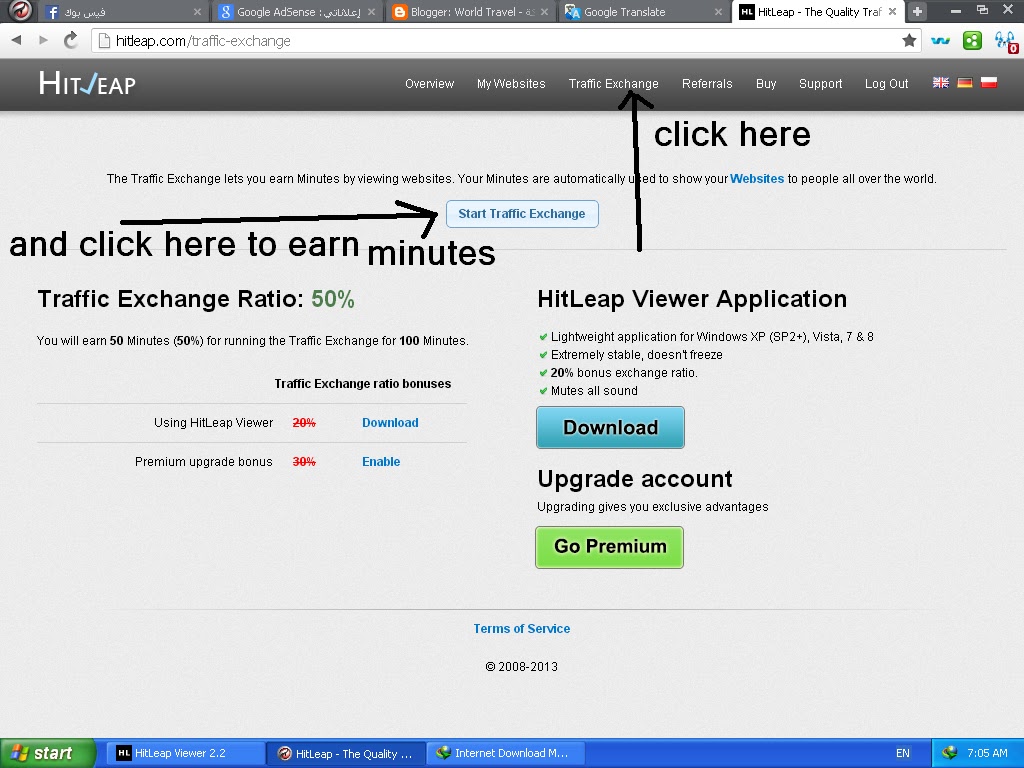Click the address bar URL field
Image resolution: width=1024 pixels, height=768 pixels.
(506, 40)
